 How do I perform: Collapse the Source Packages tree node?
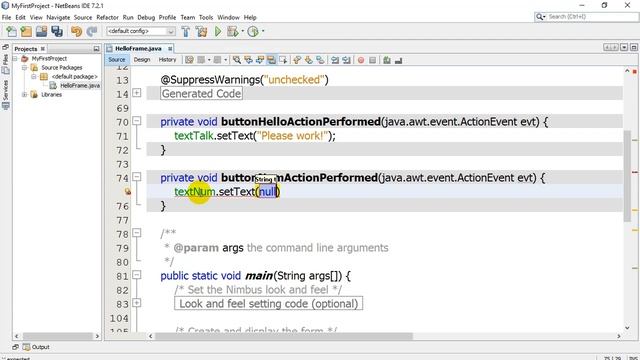[25, 67]
